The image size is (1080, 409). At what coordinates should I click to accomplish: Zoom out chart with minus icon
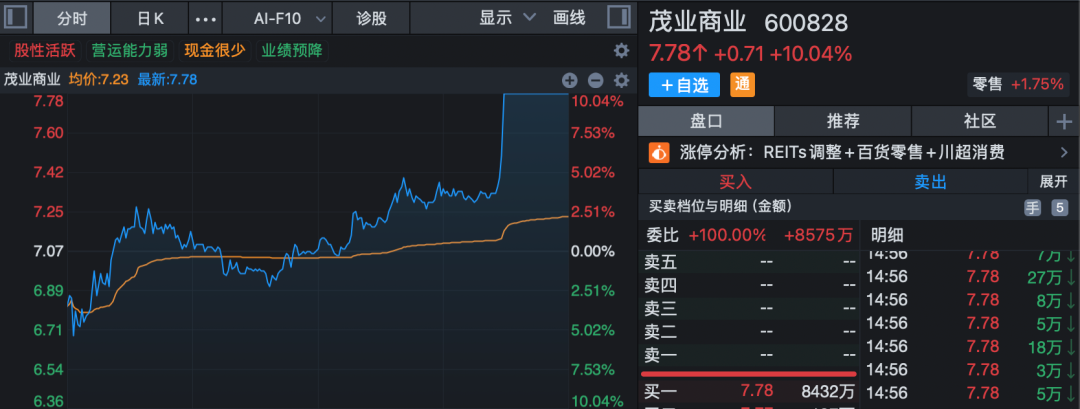point(595,80)
